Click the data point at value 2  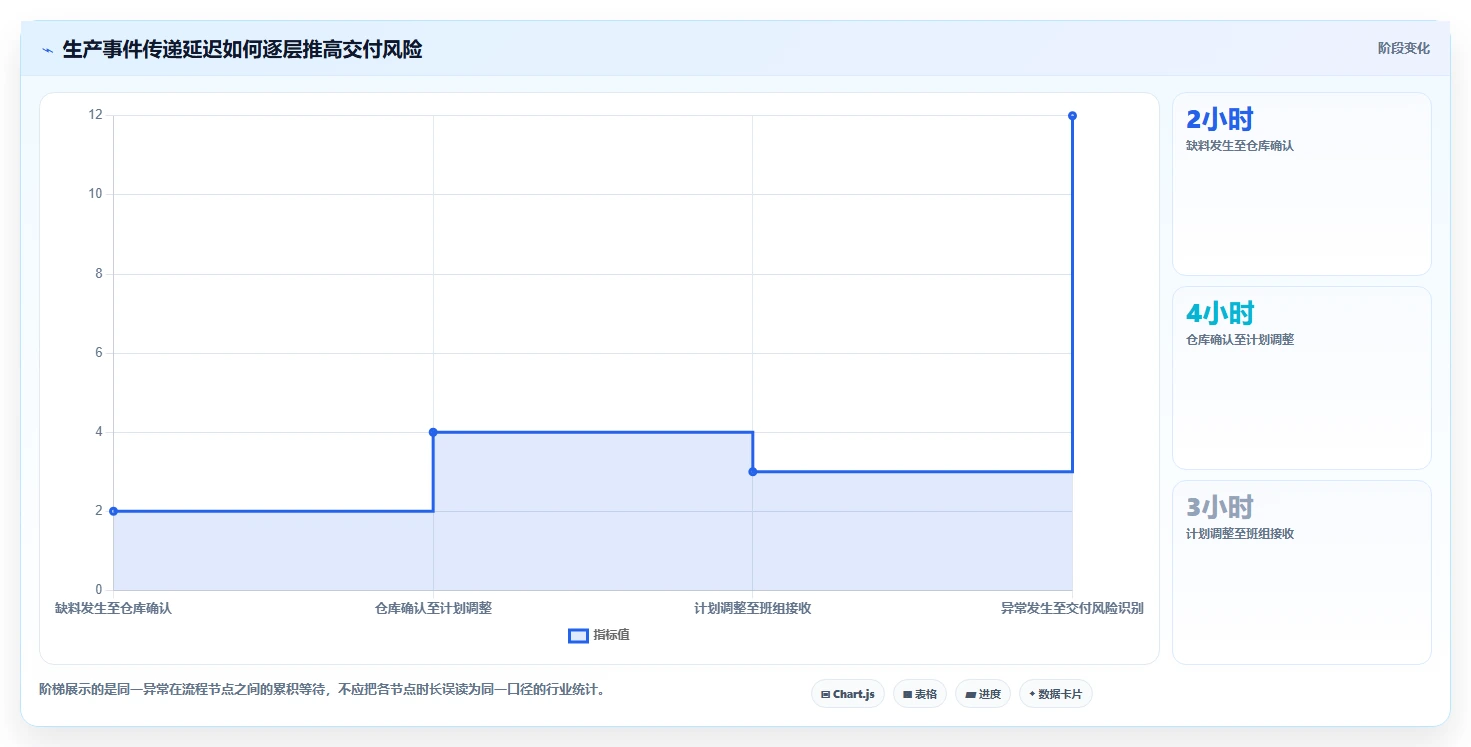pos(113,511)
